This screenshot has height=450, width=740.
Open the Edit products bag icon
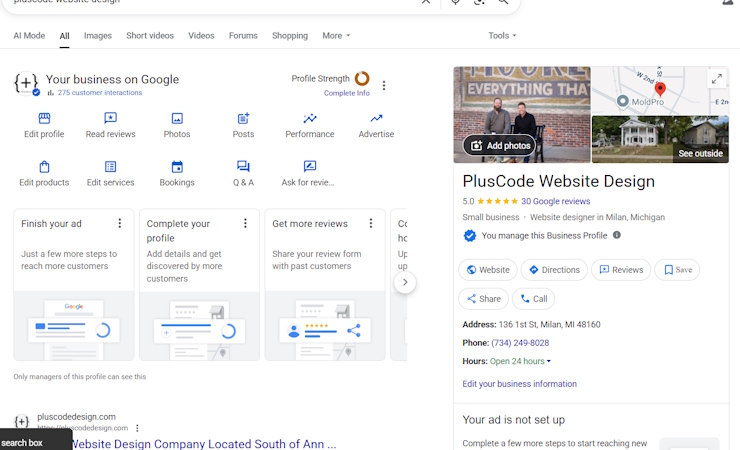(44, 167)
